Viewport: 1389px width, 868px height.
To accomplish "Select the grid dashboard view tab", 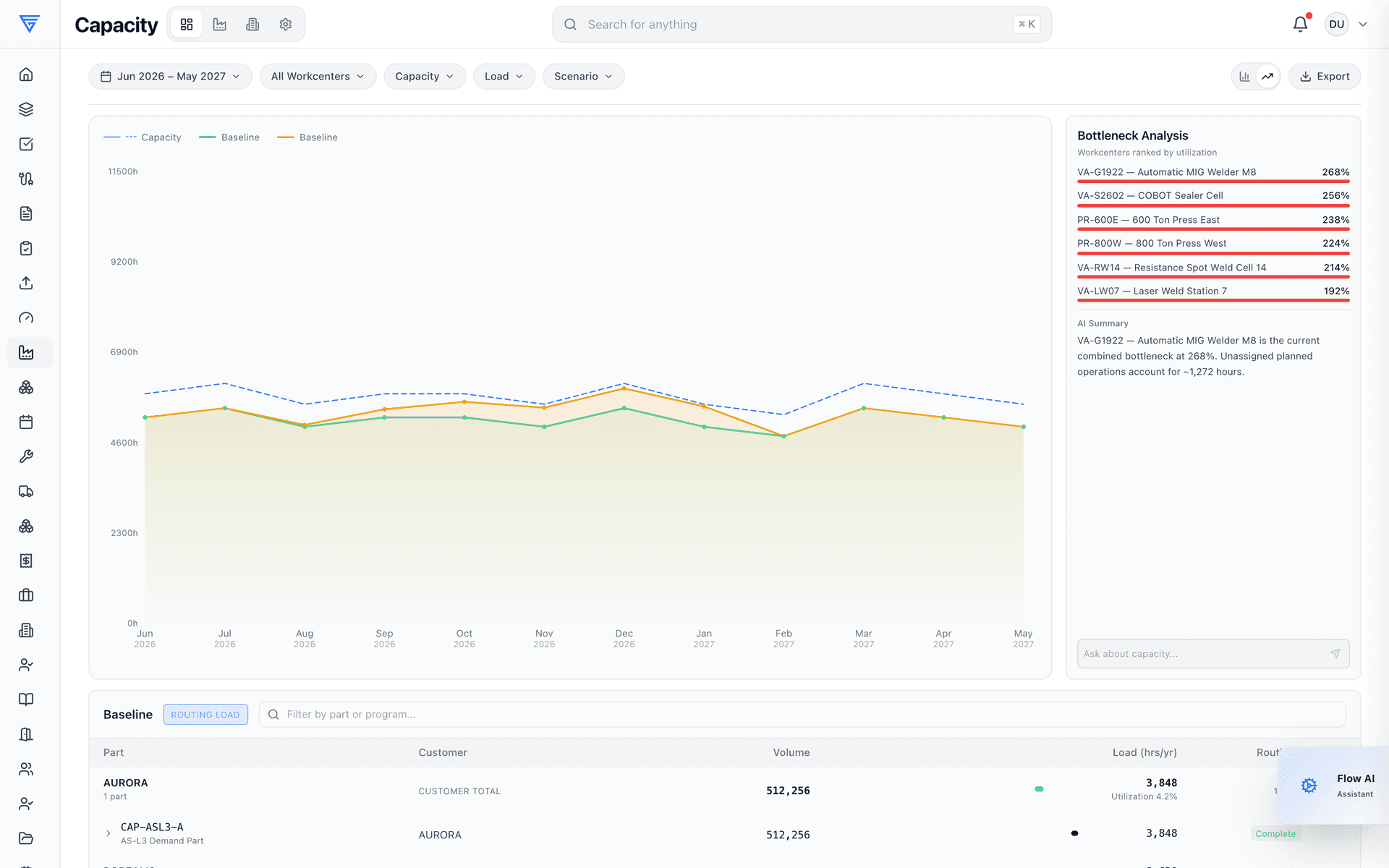I will coord(187,24).
